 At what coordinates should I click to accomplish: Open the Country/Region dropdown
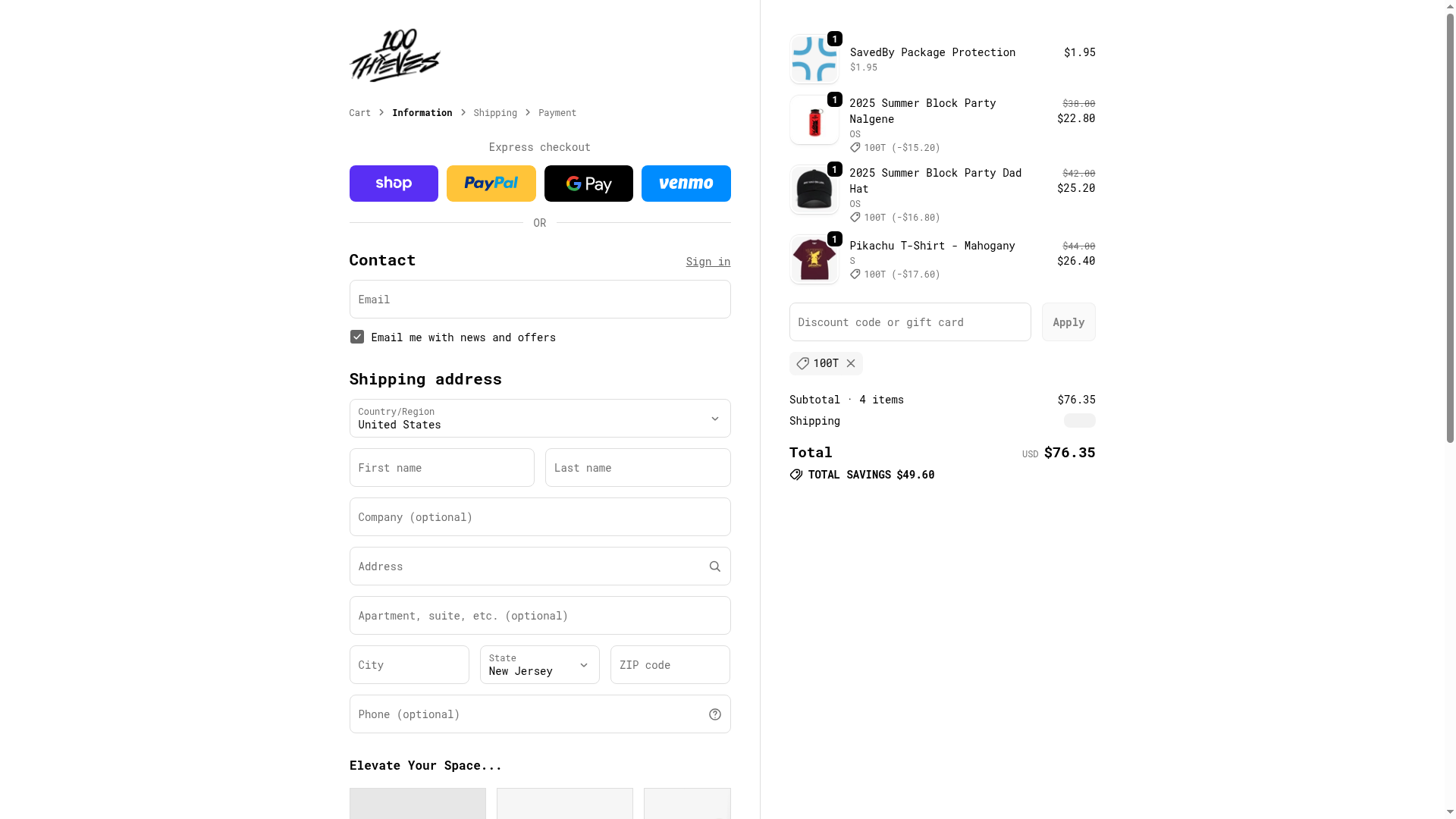[x=540, y=419]
